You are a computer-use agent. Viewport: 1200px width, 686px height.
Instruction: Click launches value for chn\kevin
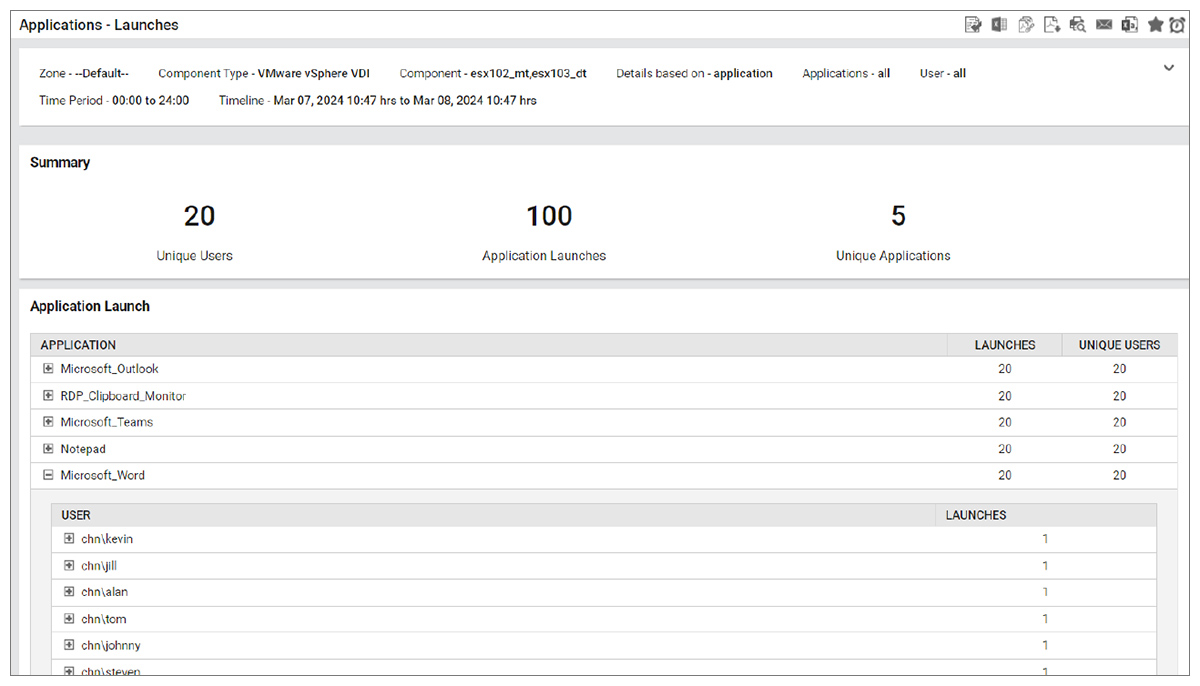coord(1045,539)
